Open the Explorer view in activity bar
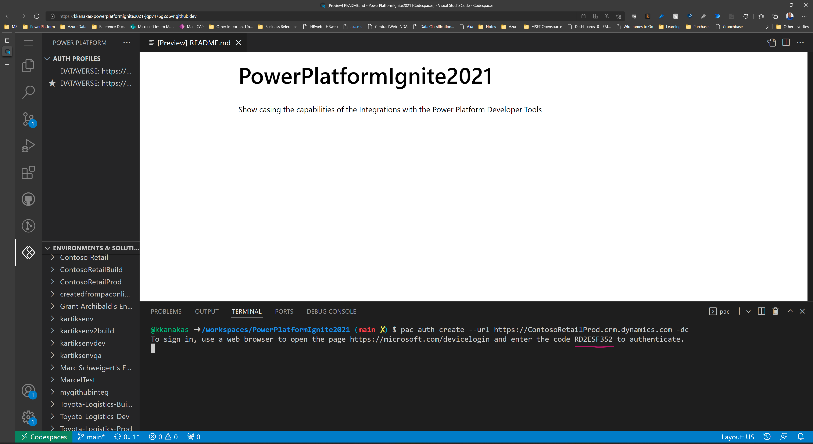Screen dimensions: 813x444 coord(29,65)
